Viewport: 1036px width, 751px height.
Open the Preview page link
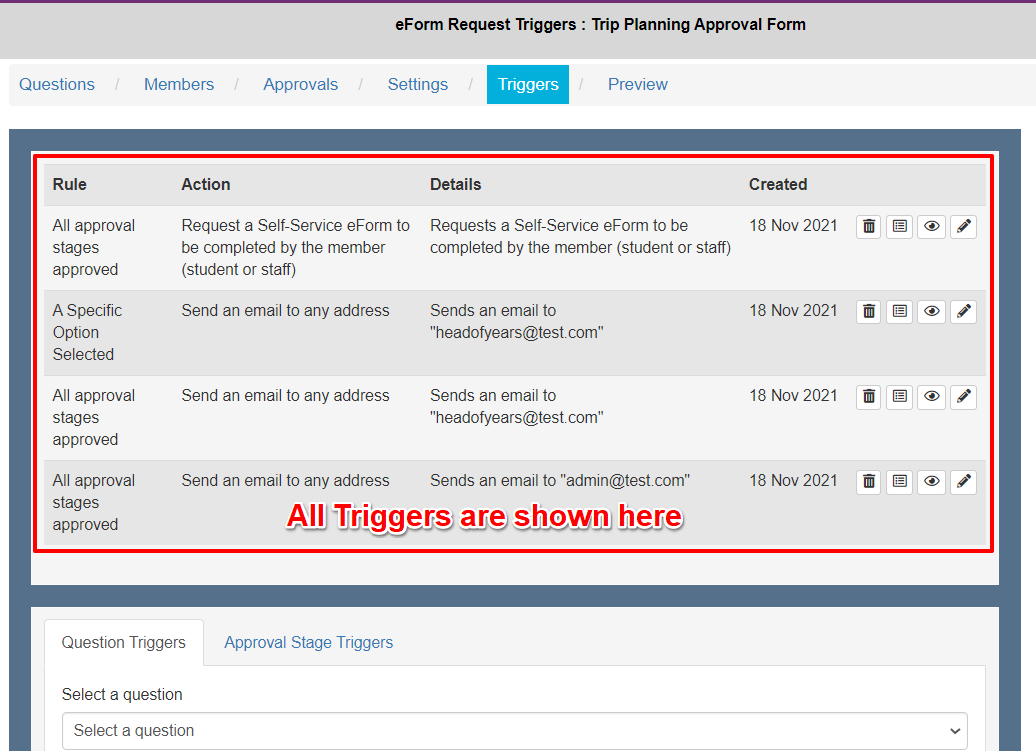[x=637, y=85]
